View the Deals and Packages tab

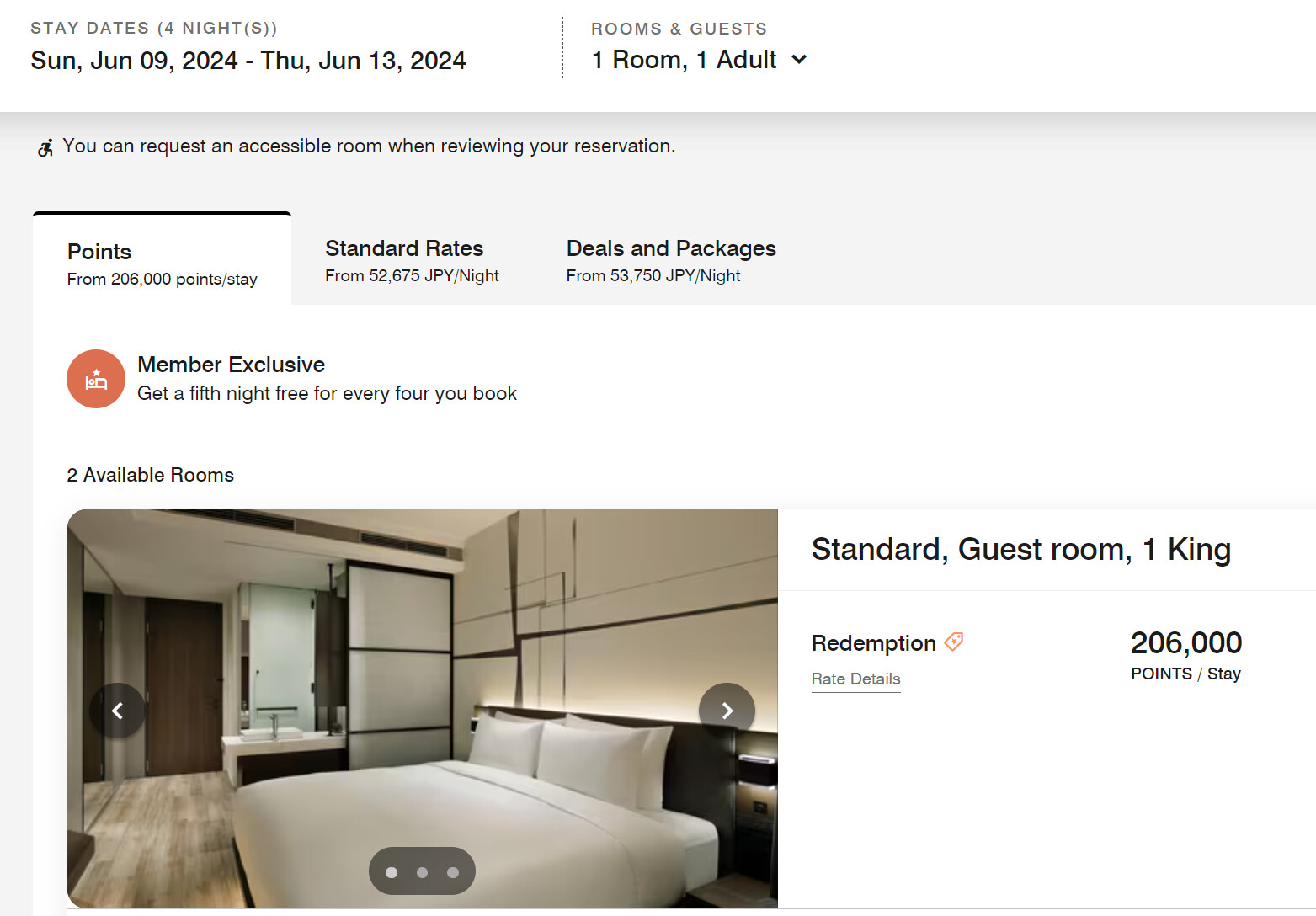point(670,260)
